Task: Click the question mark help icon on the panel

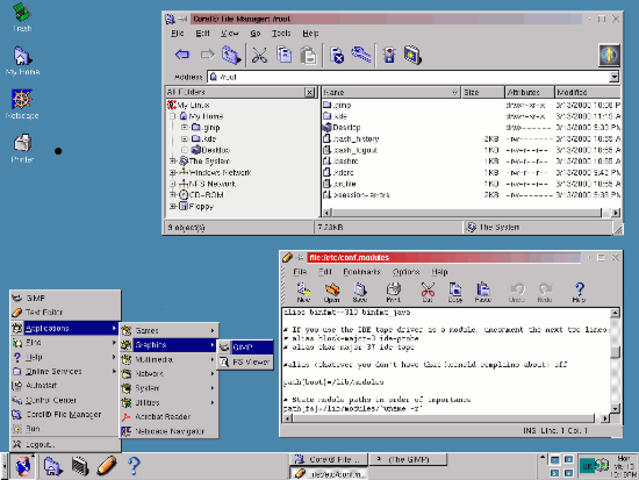Action: 134,466
